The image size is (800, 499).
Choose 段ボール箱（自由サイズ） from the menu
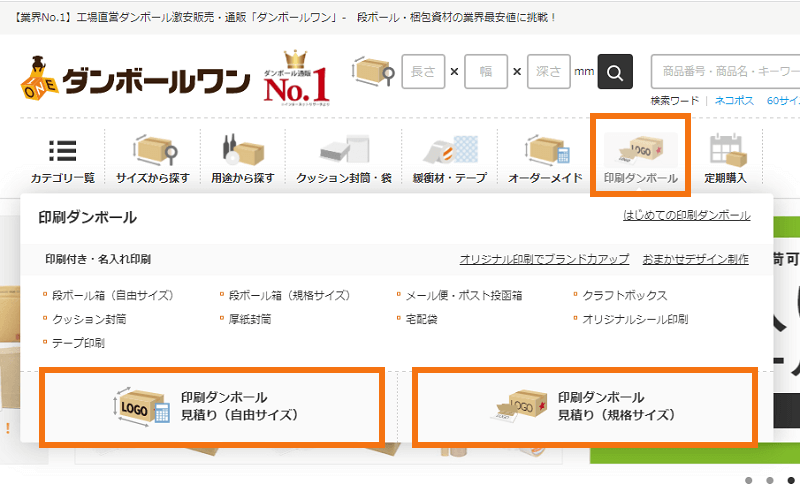[x=112, y=295]
